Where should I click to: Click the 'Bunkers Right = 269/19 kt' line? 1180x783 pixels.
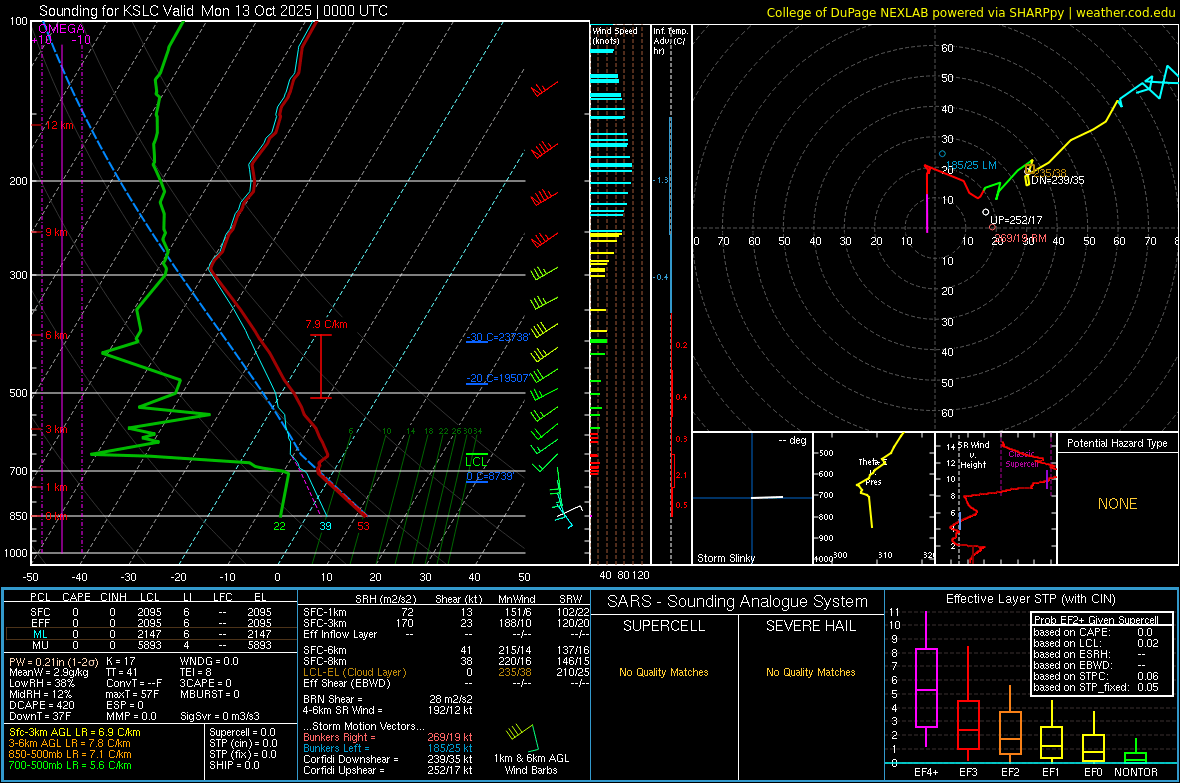pyautogui.click(x=388, y=738)
